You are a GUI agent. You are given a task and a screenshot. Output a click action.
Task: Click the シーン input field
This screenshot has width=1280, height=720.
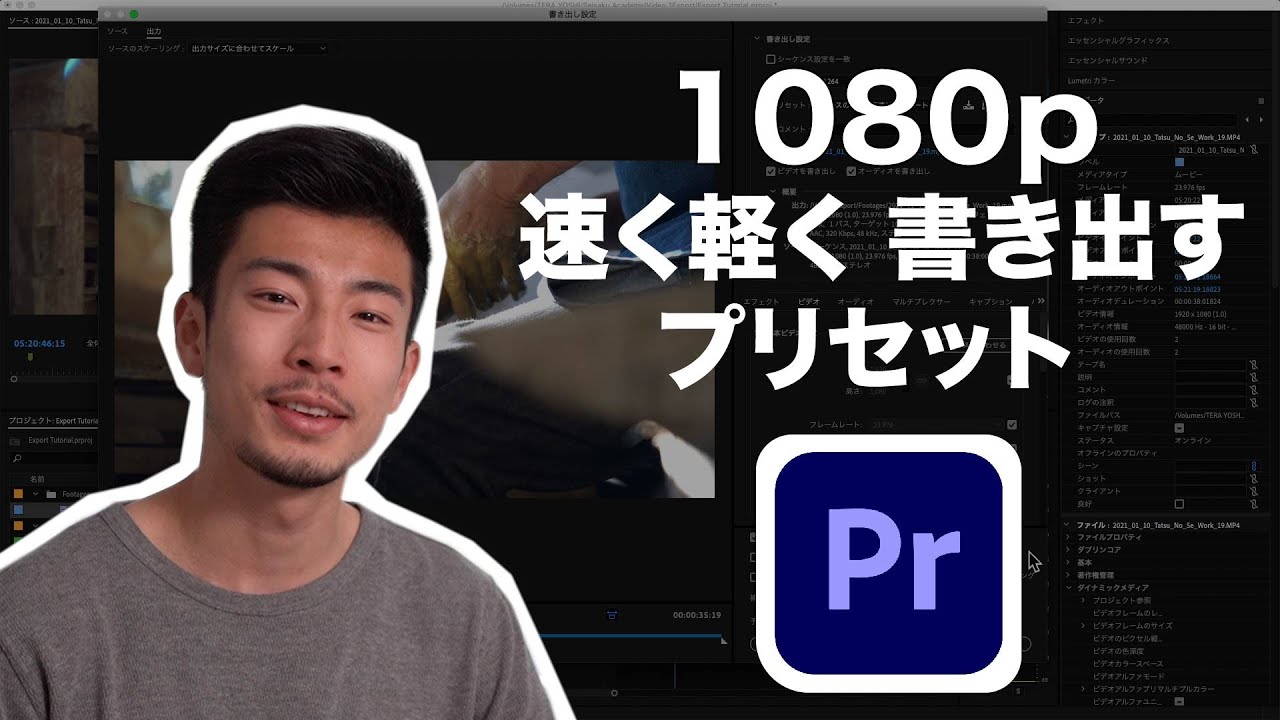tap(1210, 466)
